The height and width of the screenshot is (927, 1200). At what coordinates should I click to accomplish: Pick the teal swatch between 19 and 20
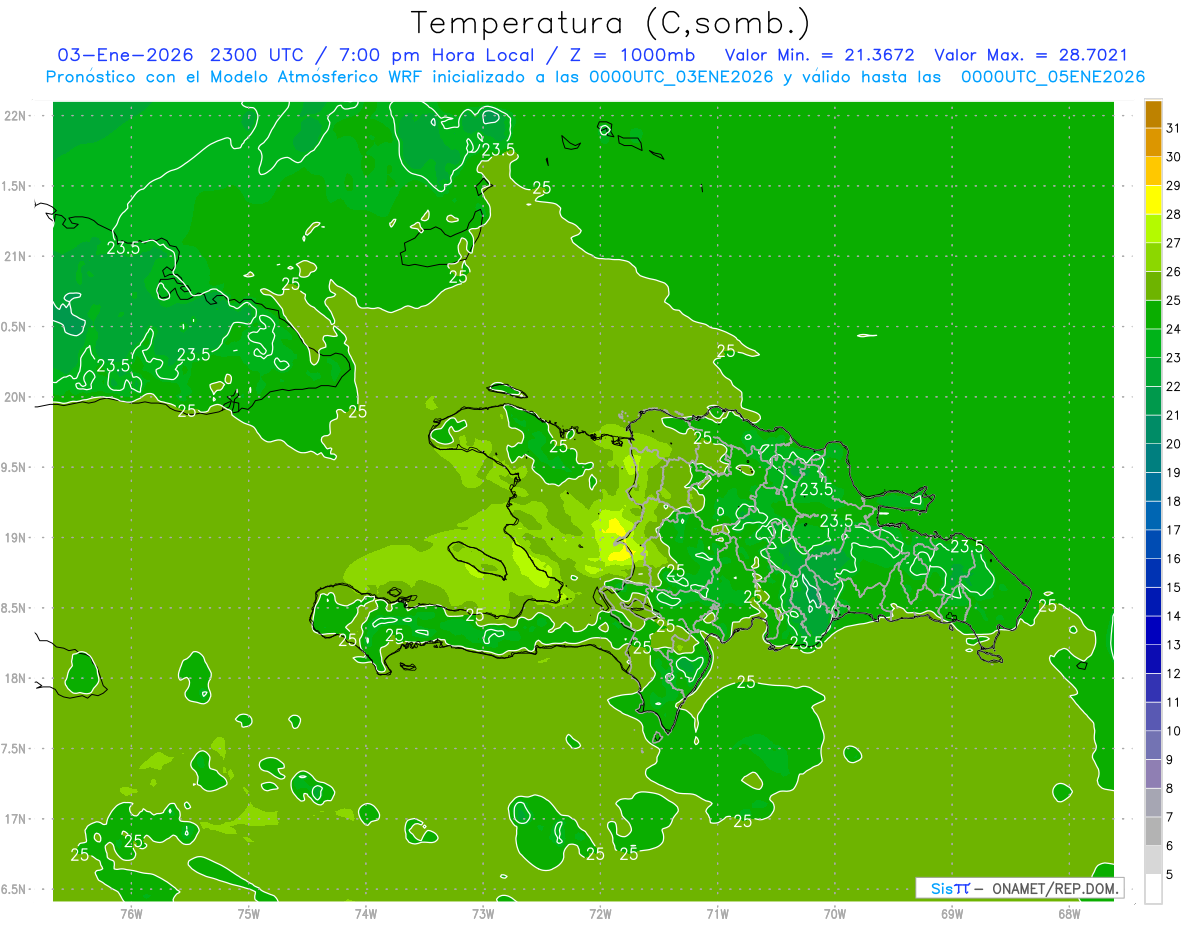[x=1153, y=458]
